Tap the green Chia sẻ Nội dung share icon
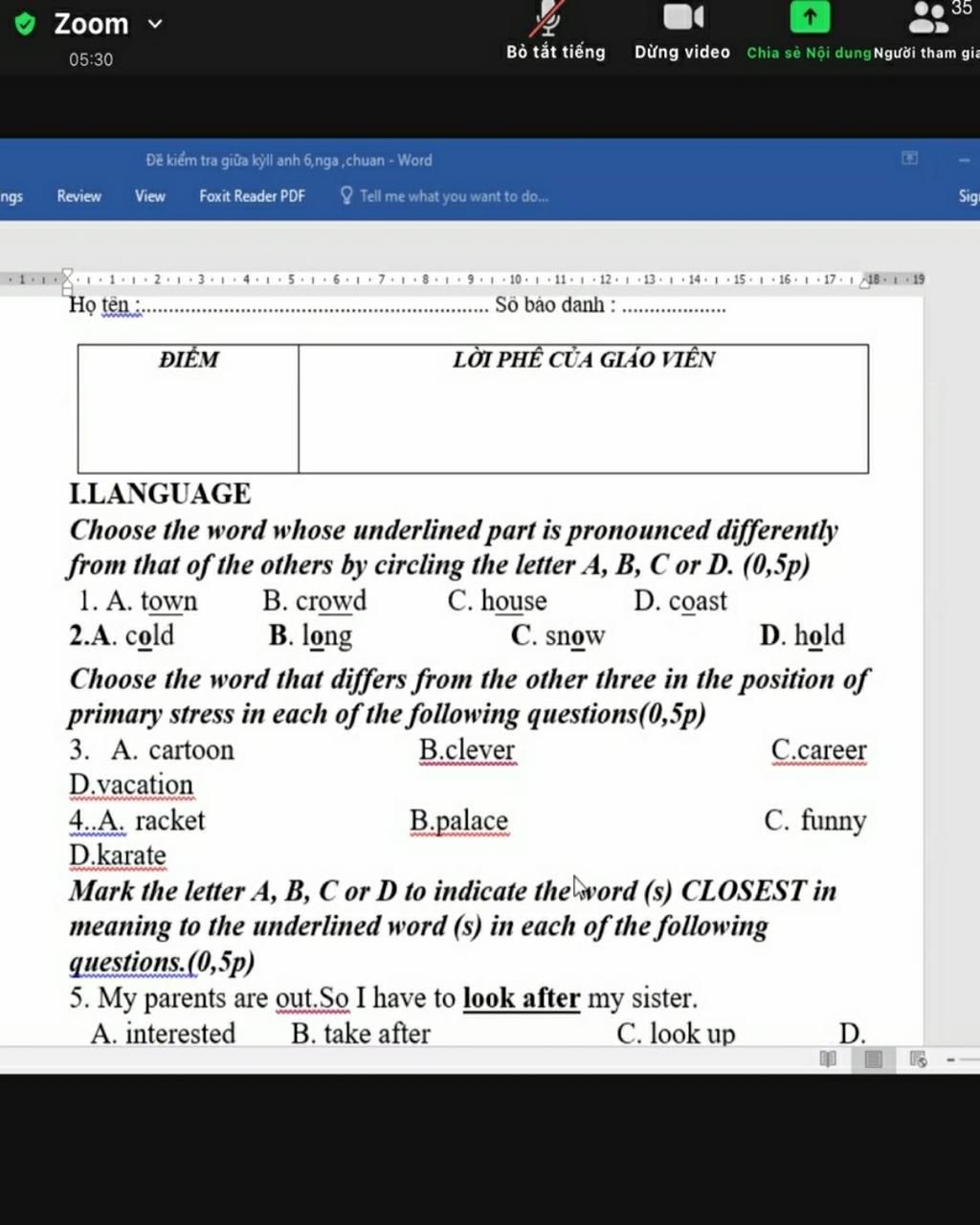 tap(810, 16)
